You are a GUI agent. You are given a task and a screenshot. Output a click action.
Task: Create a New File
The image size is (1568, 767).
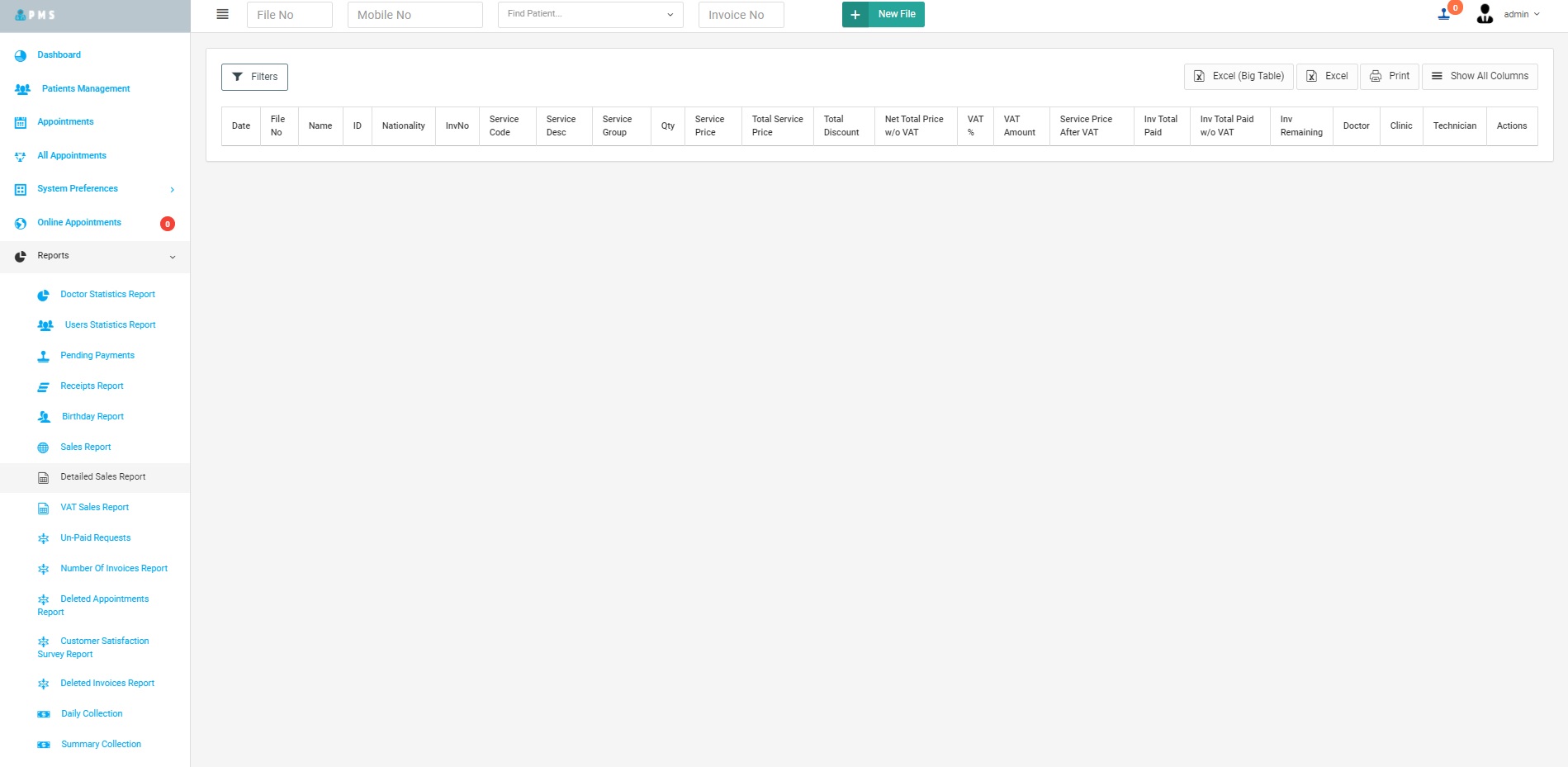click(x=883, y=14)
